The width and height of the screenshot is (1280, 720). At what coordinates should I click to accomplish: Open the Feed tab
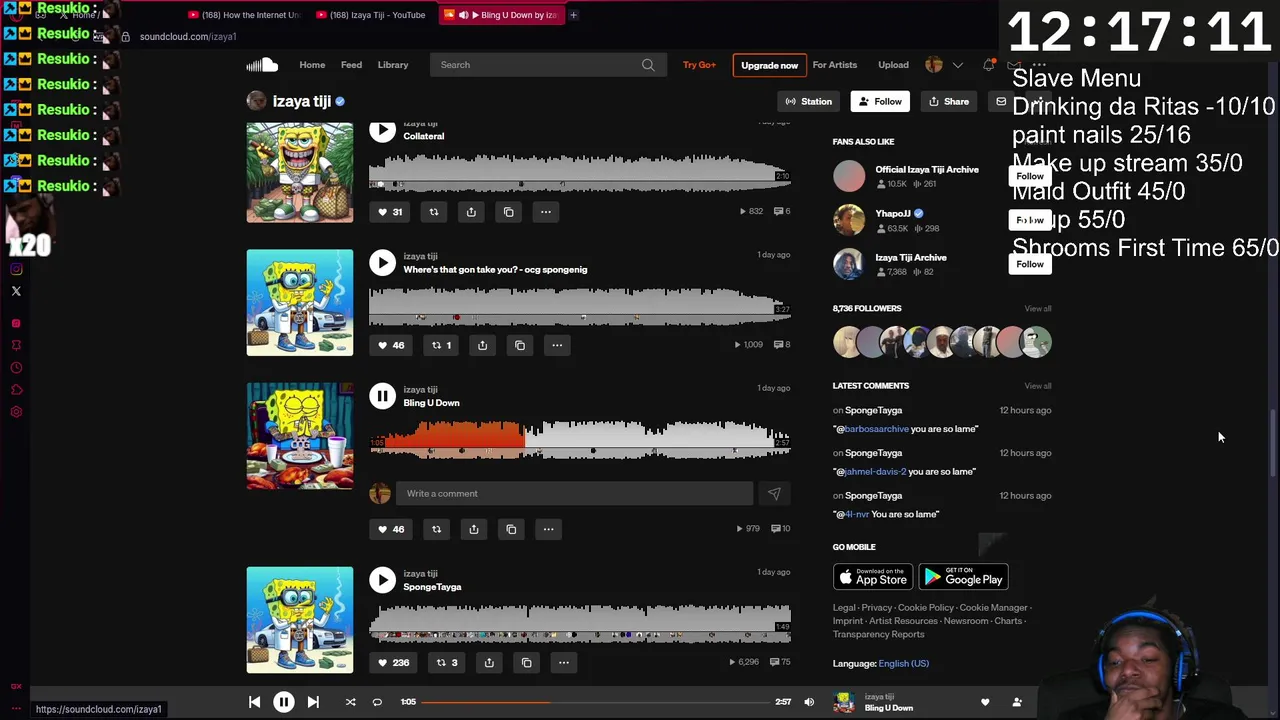pos(351,65)
